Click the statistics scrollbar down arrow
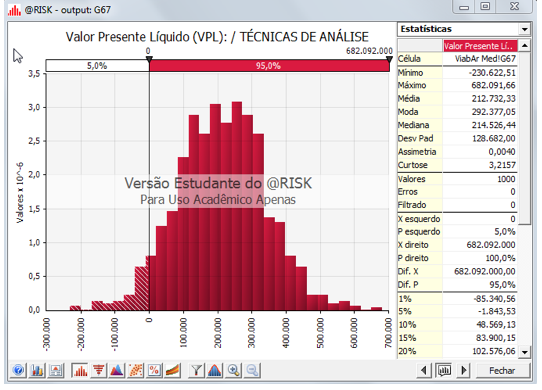The height and width of the screenshot is (390, 542). pyautogui.click(x=525, y=352)
